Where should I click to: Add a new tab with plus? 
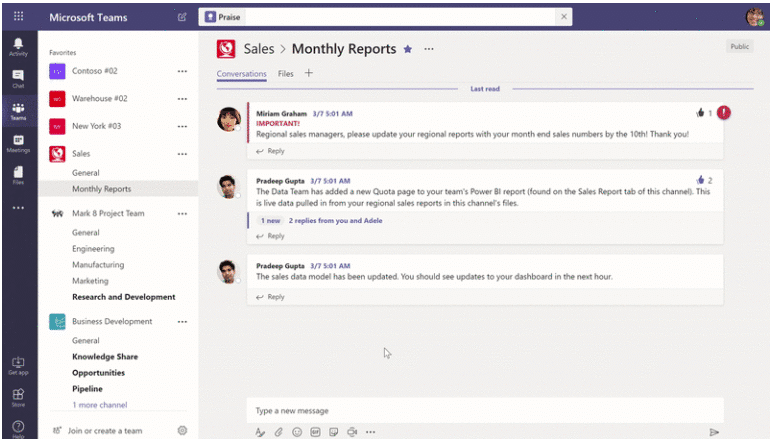coord(309,73)
